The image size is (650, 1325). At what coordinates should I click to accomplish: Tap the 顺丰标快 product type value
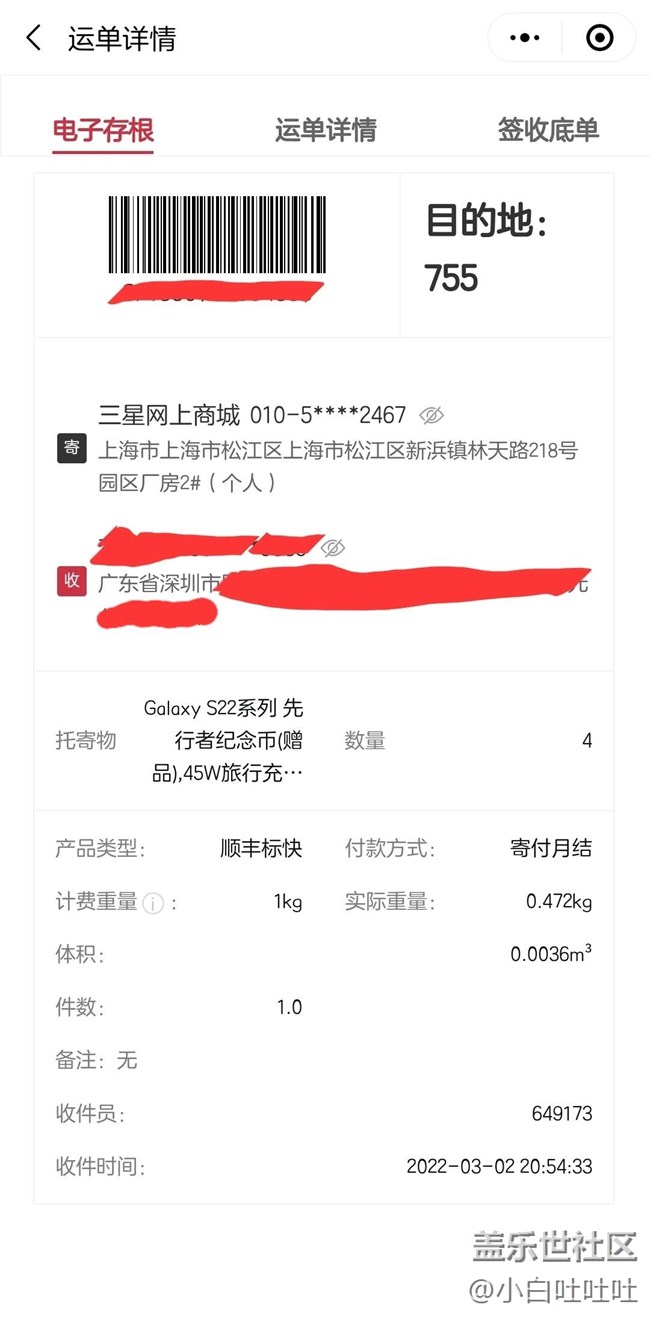[261, 849]
